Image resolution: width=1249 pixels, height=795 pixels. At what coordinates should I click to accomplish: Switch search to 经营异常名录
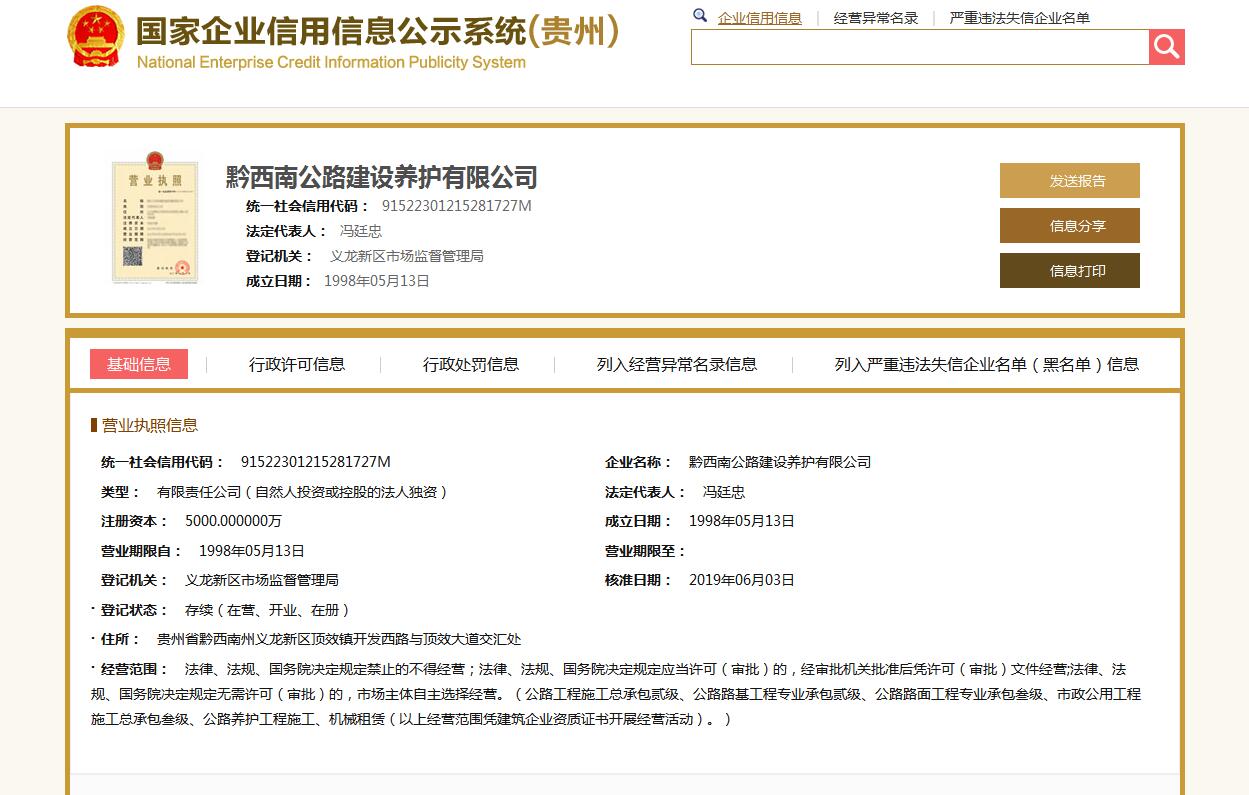pyautogui.click(x=876, y=17)
